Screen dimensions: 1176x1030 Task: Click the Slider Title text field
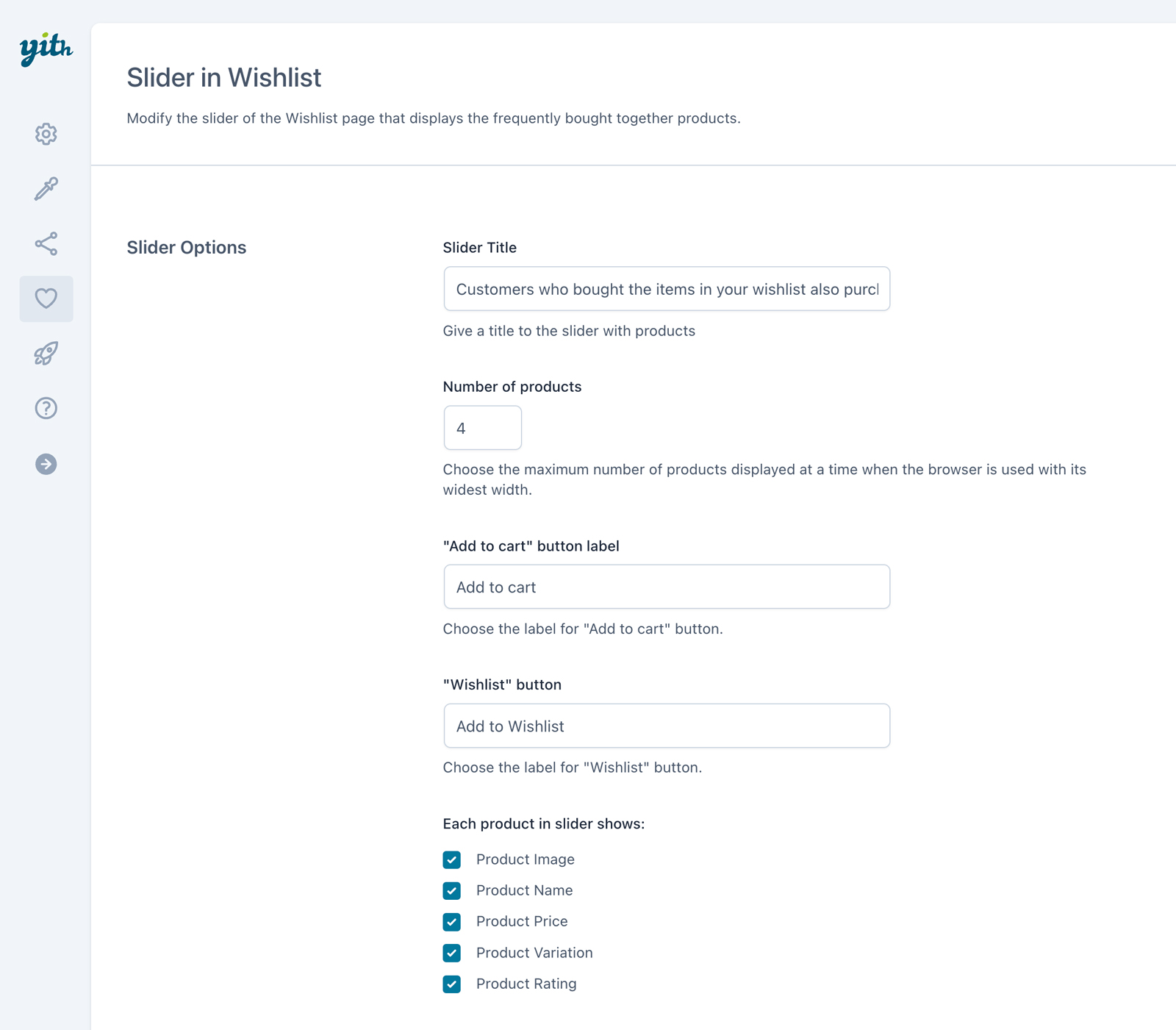click(x=667, y=289)
